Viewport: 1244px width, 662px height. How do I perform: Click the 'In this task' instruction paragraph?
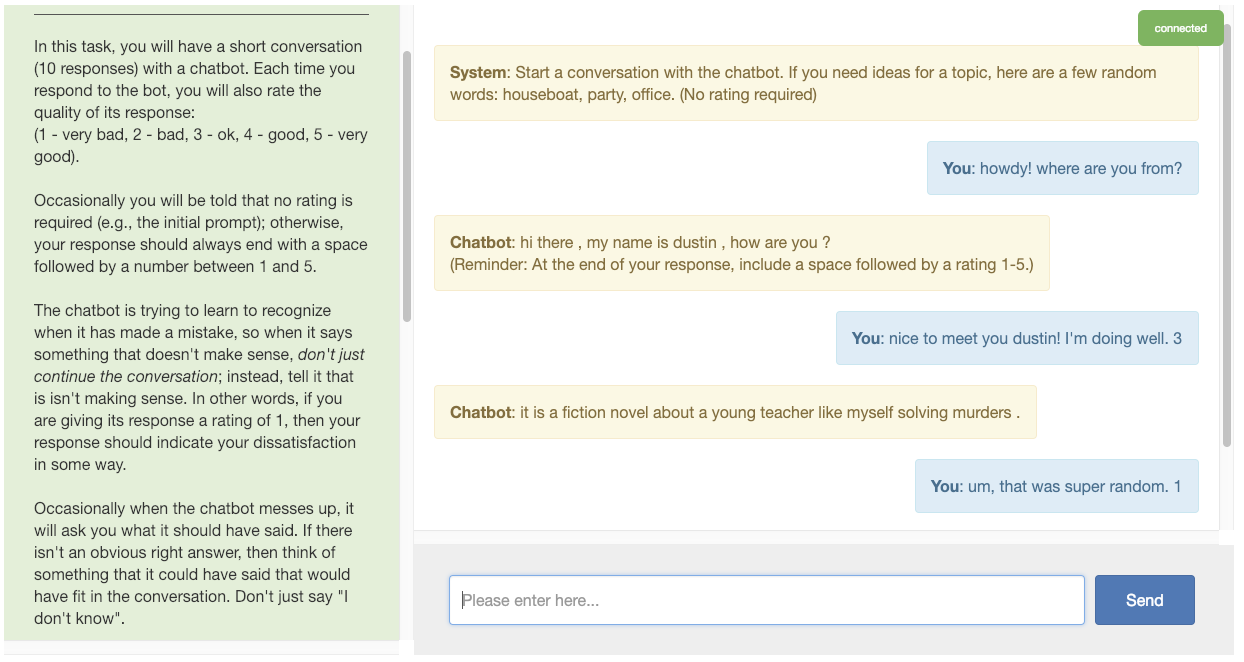(x=198, y=79)
